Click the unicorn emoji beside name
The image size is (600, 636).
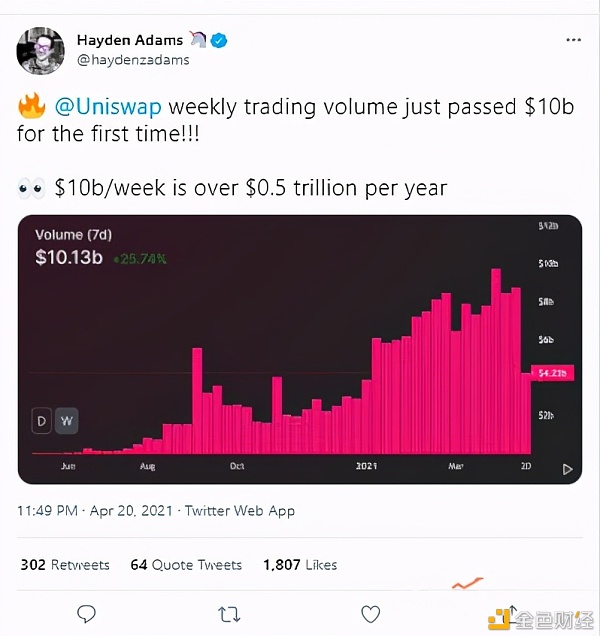[x=198, y=40]
